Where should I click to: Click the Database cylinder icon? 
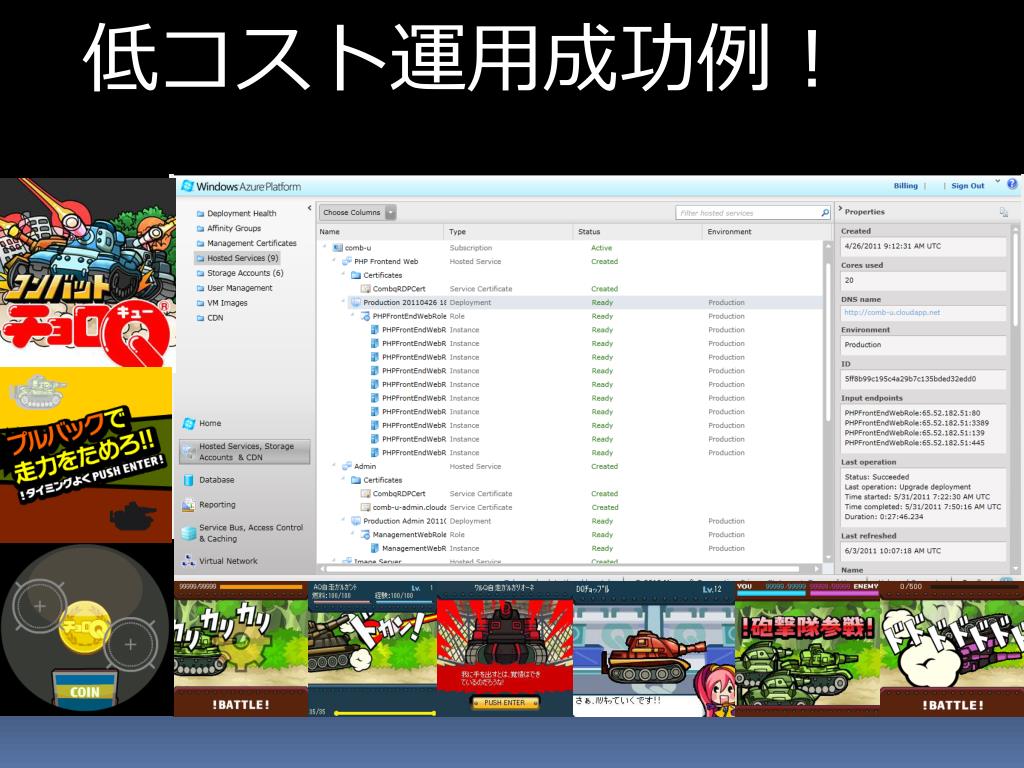(189, 480)
